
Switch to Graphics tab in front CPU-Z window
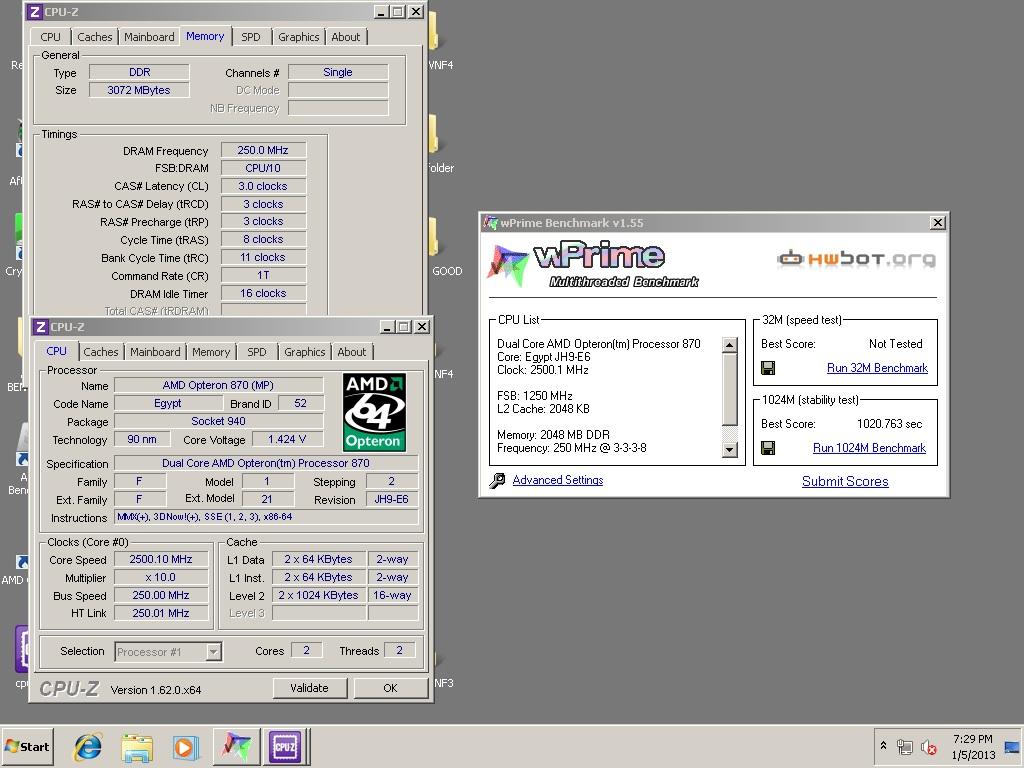point(304,352)
